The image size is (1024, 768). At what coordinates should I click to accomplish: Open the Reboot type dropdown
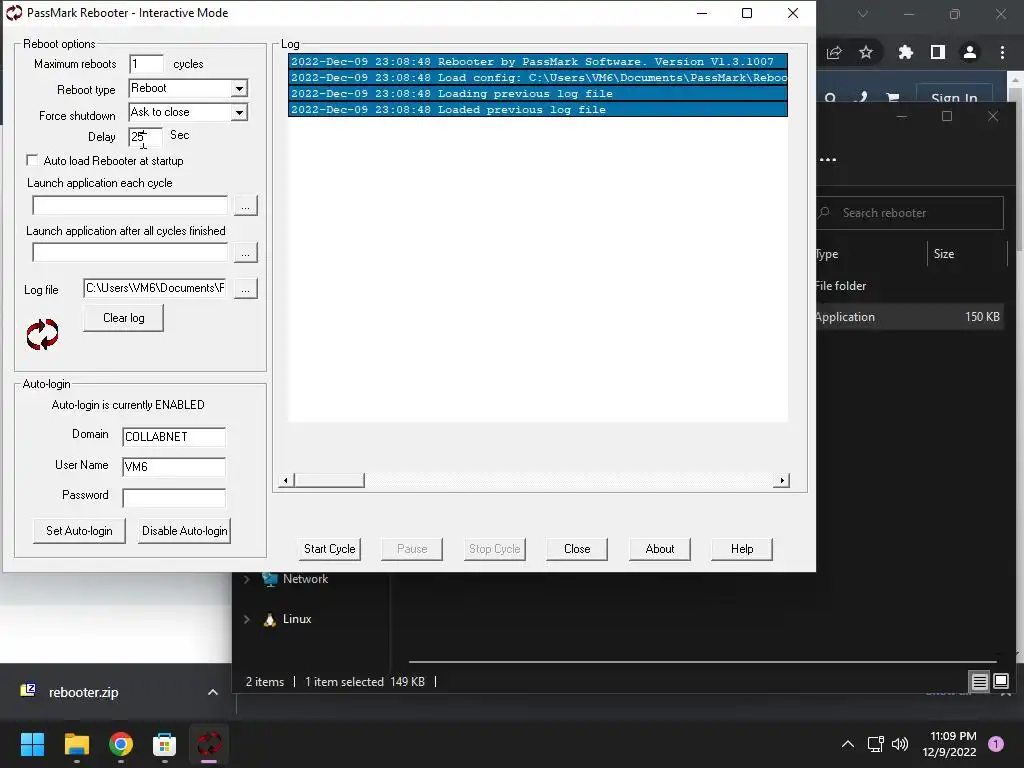(x=240, y=88)
